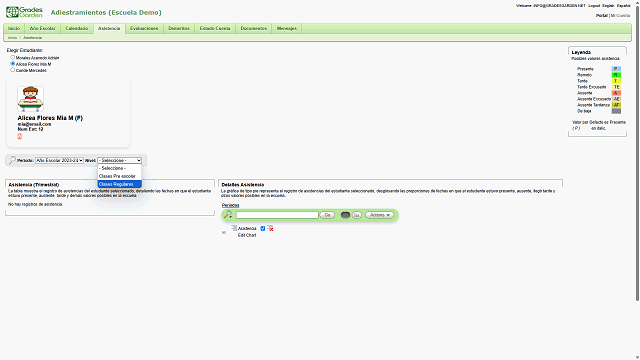The width and height of the screenshot is (640, 360).
Task: Select student Morales Acevedo Adrián
Action: click(x=13, y=58)
